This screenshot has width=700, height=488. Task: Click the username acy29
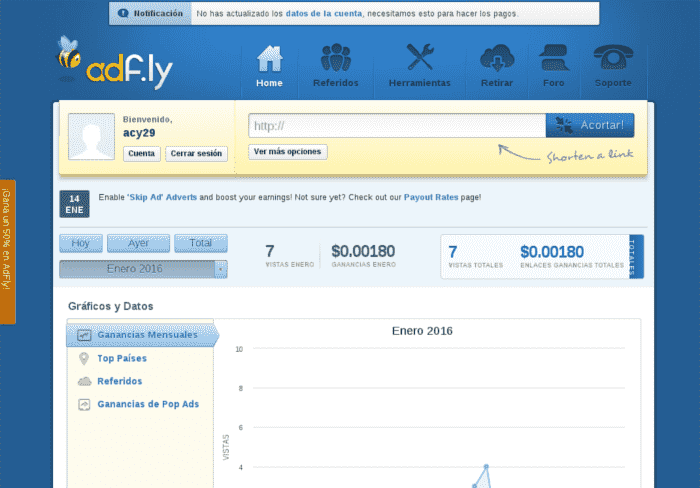(139, 133)
